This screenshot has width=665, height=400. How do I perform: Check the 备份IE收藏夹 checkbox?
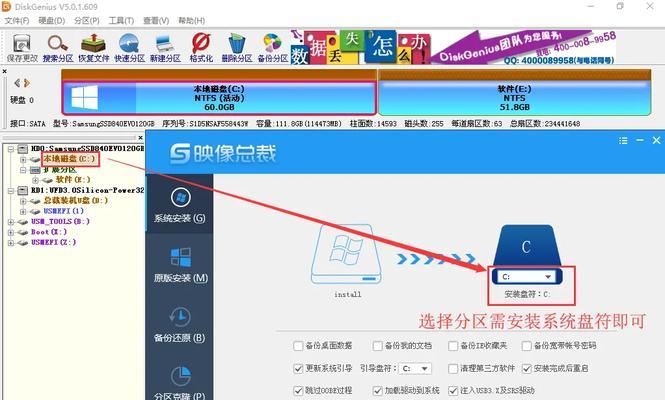(x=453, y=346)
